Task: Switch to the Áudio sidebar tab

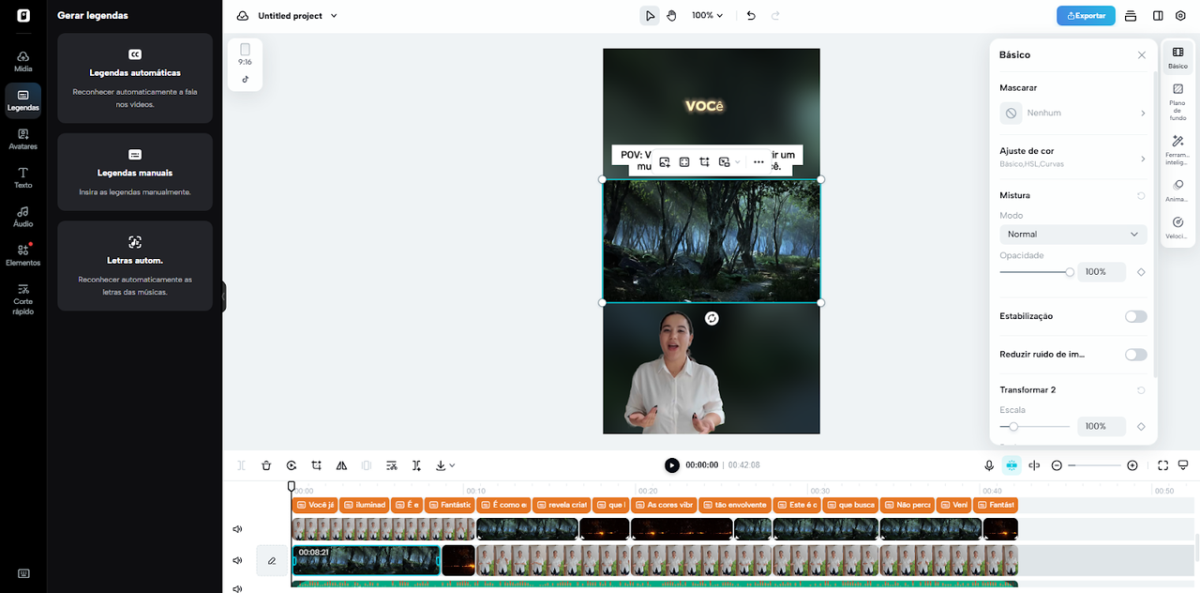Action: point(23,217)
